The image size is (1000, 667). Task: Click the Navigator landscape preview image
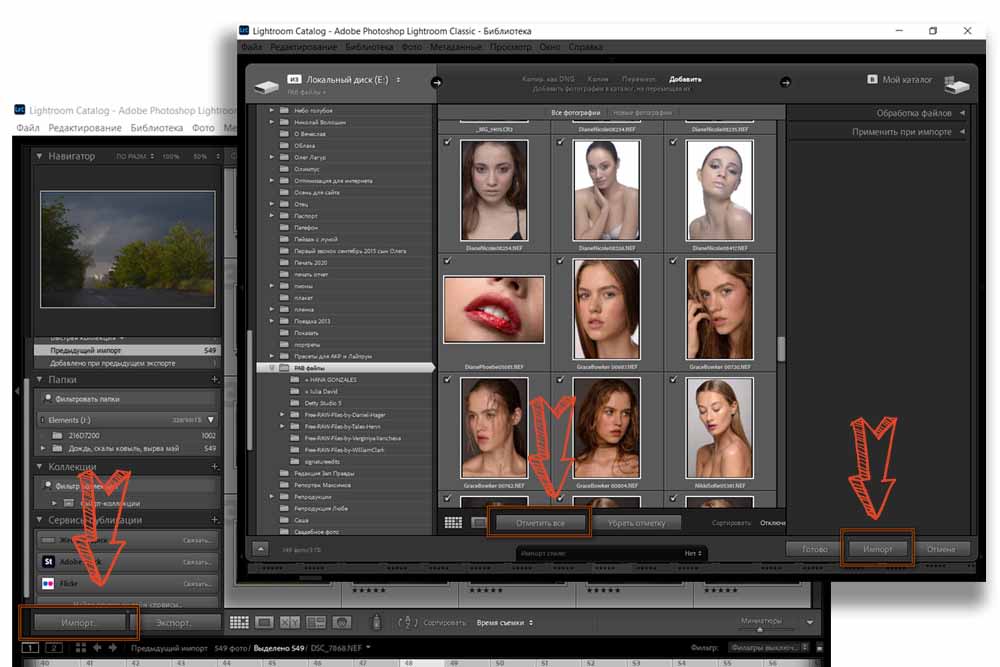point(128,249)
